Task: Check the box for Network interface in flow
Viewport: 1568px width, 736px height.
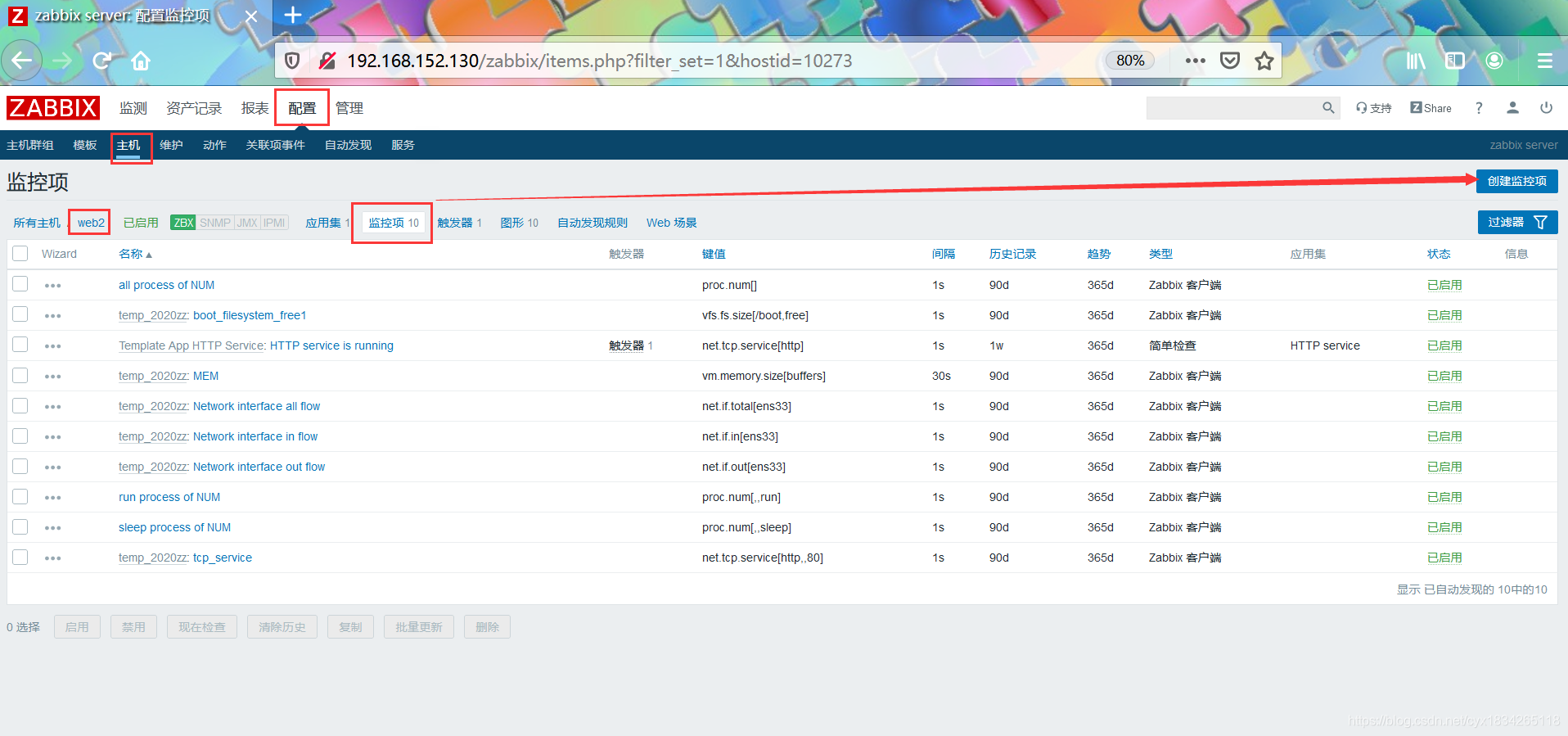Action: pyautogui.click(x=20, y=436)
